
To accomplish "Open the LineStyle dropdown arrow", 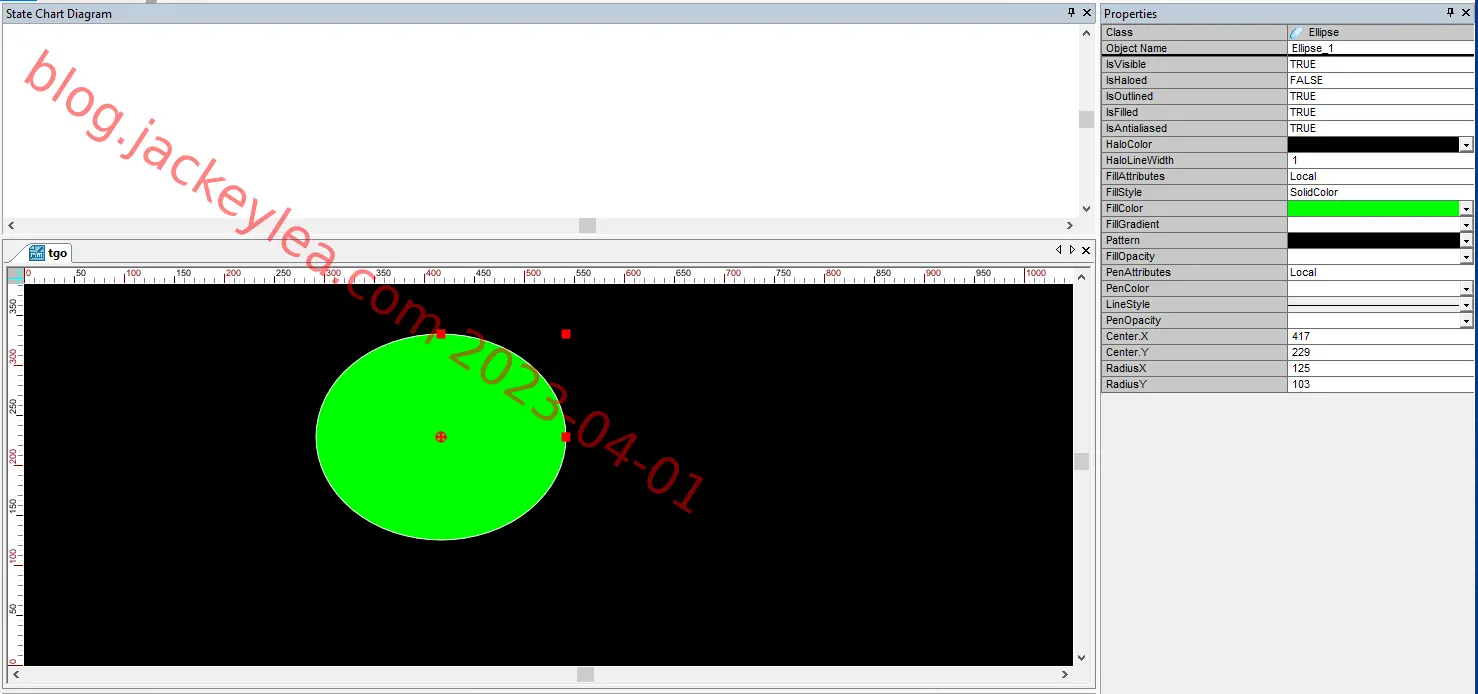I will click(1466, 305).
